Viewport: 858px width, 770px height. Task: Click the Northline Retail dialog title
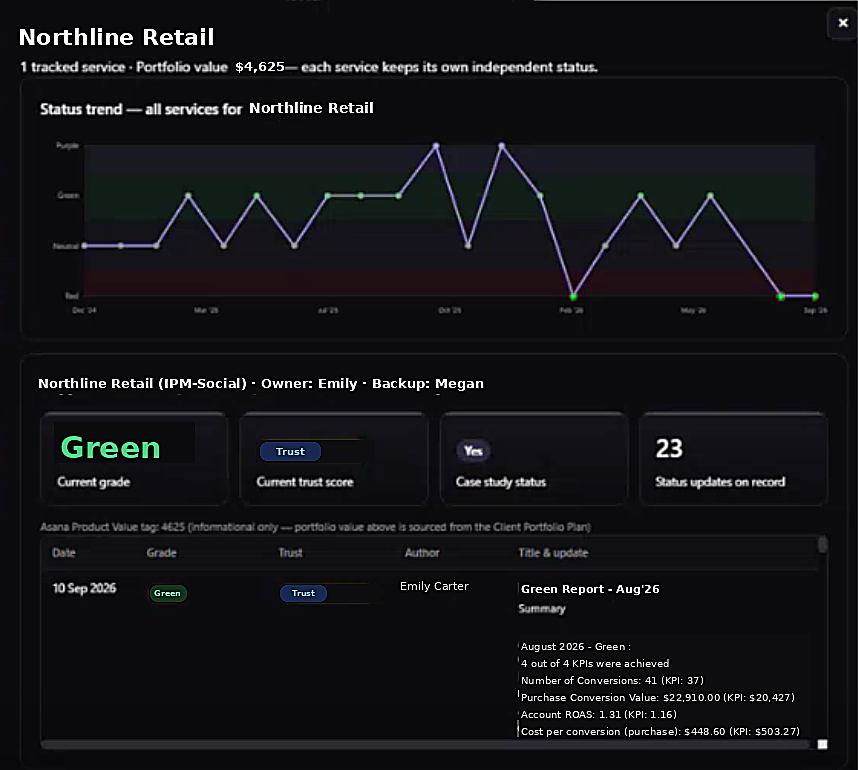coord(116,37)
